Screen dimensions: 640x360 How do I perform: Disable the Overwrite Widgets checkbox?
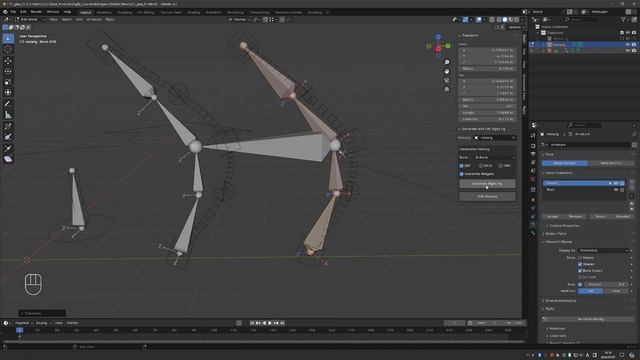tap(462, 174)
